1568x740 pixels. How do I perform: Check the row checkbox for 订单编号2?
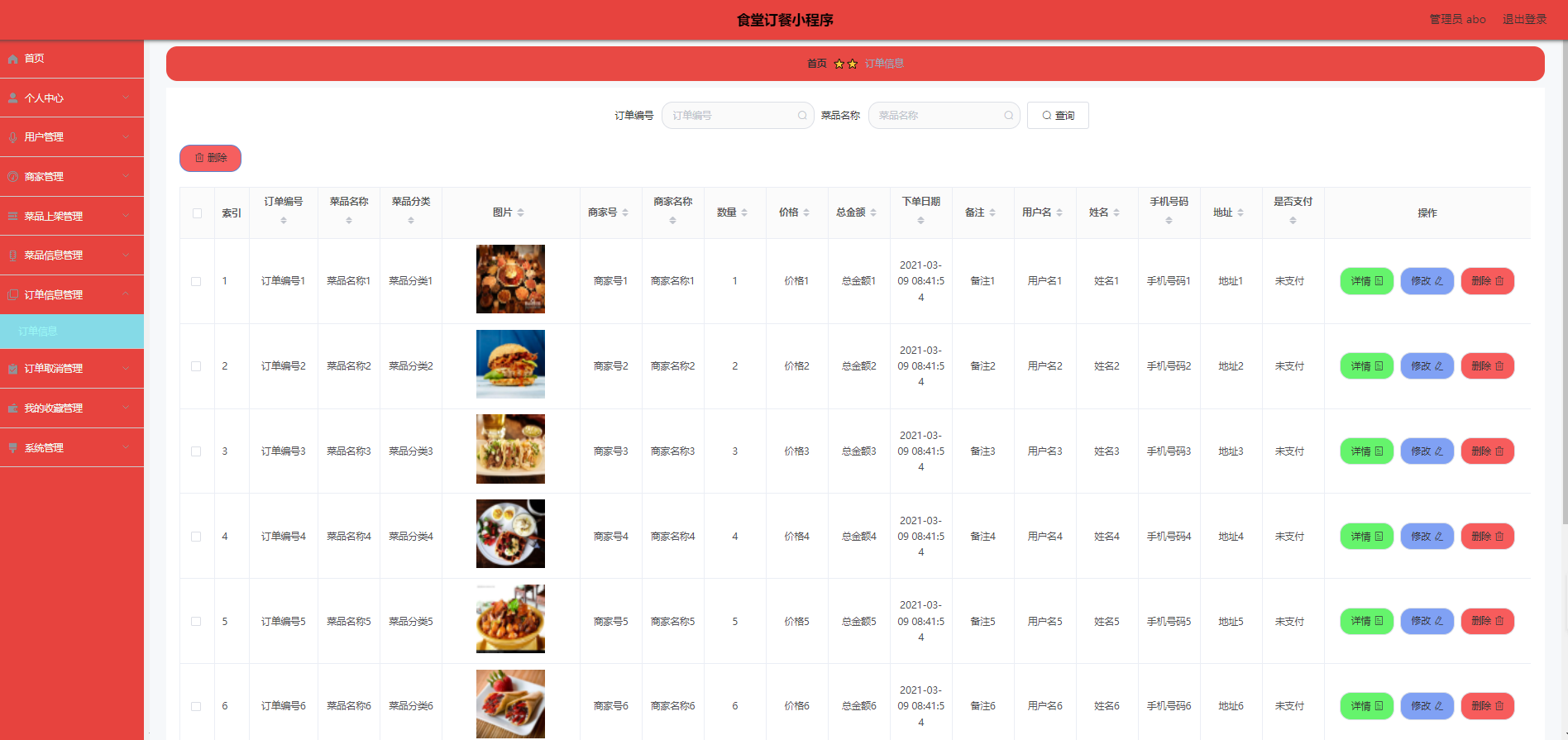pyautogui.click(x=196, y=366)
